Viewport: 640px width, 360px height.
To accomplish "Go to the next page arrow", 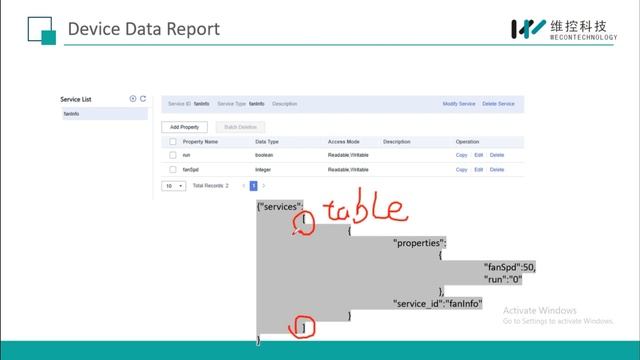I will point(264,186).
